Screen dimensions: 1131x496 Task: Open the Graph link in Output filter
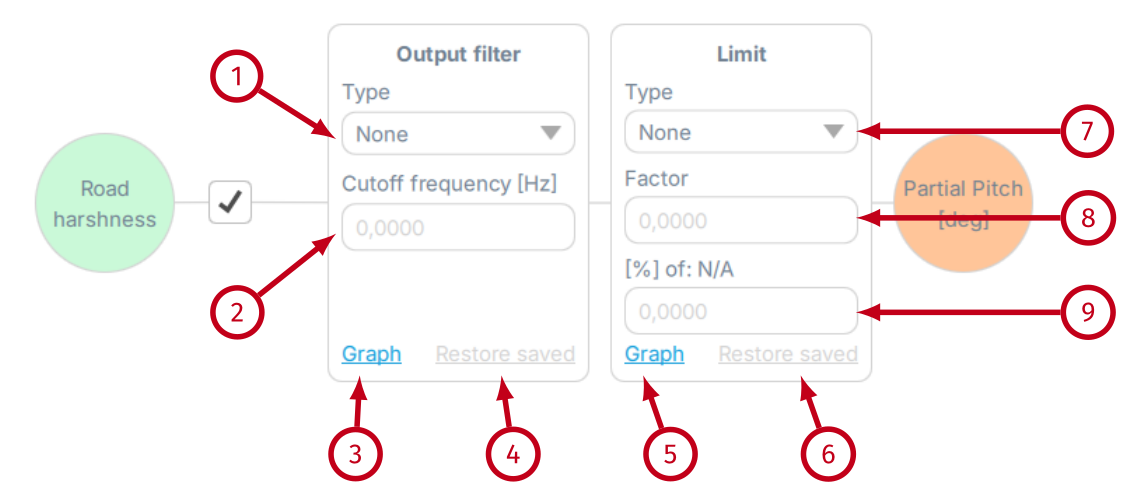click(371, 354)
